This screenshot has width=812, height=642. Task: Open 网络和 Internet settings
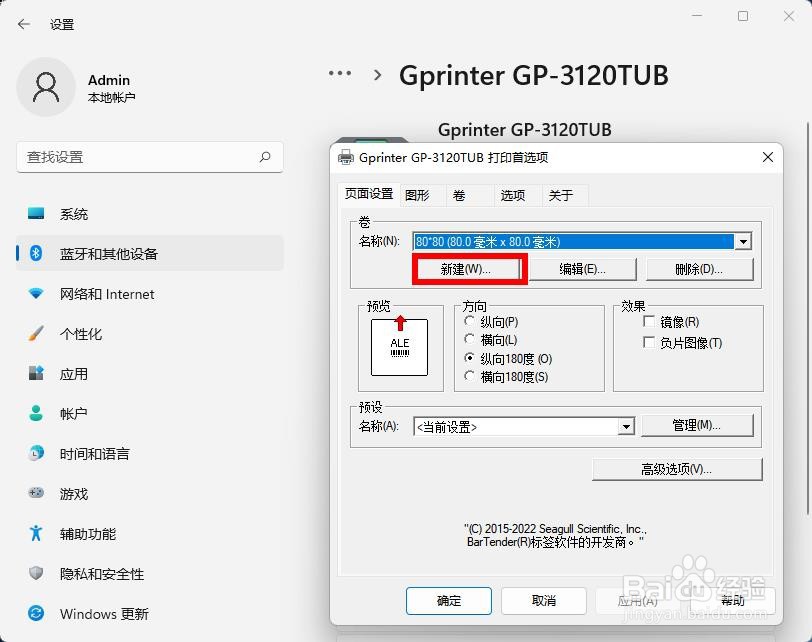coord(150,294)
